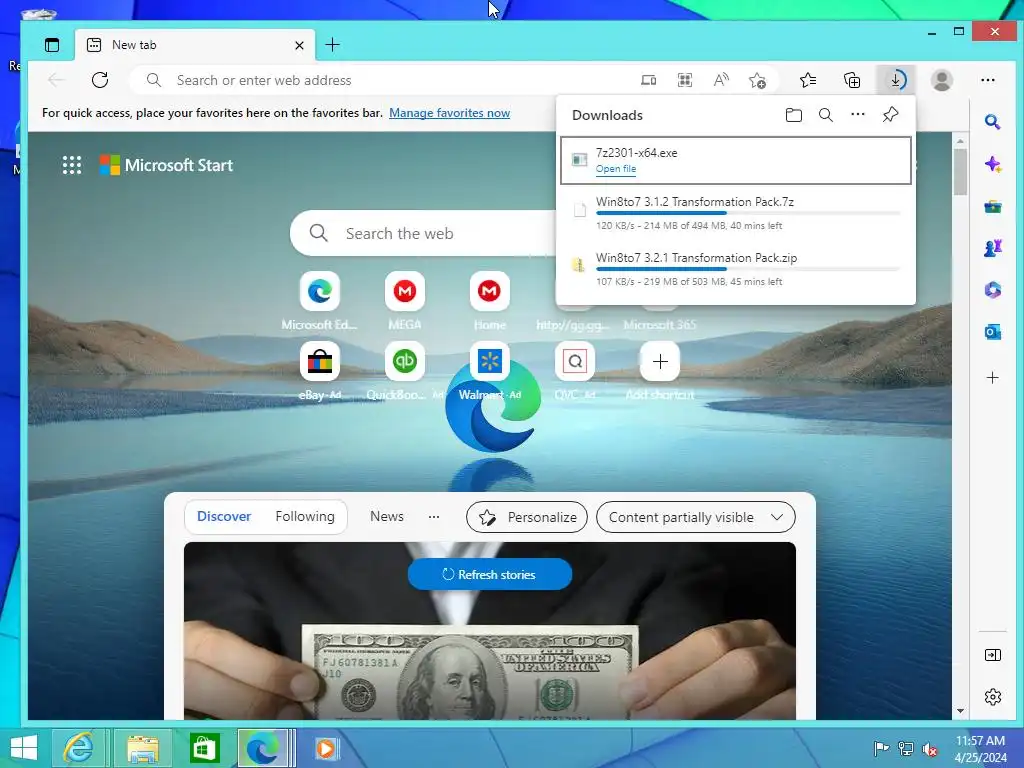
Task: Switch to the Following tab
Action: (x=305, y=517)
